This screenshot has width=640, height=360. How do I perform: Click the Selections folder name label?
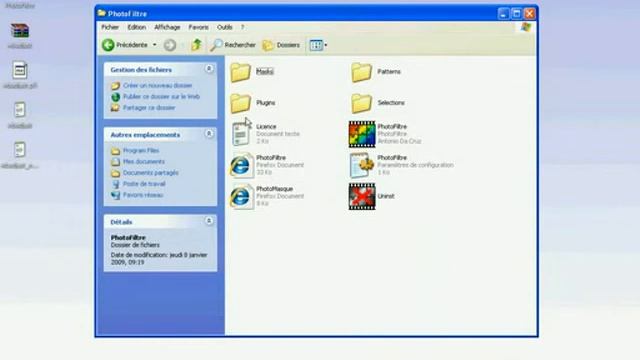pyautogui.click(x=391, y=103)
